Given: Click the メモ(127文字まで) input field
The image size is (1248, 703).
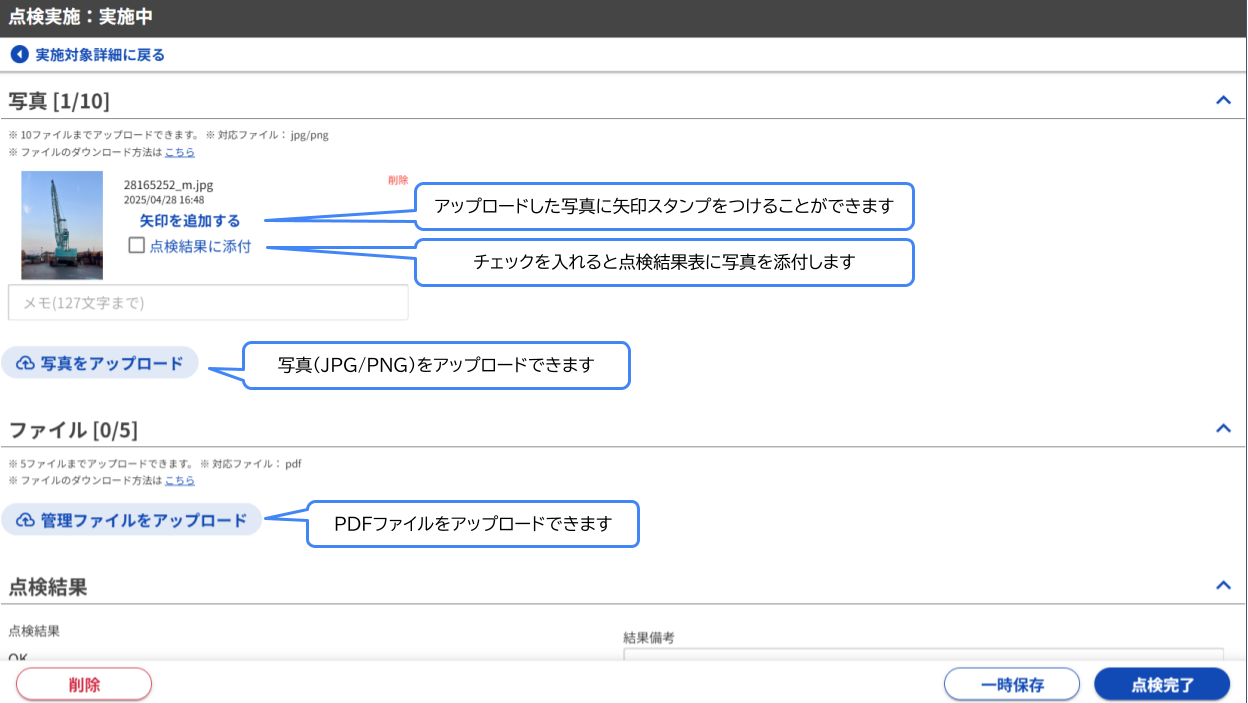Looking at the screenshot, I should tap(207, 302).
